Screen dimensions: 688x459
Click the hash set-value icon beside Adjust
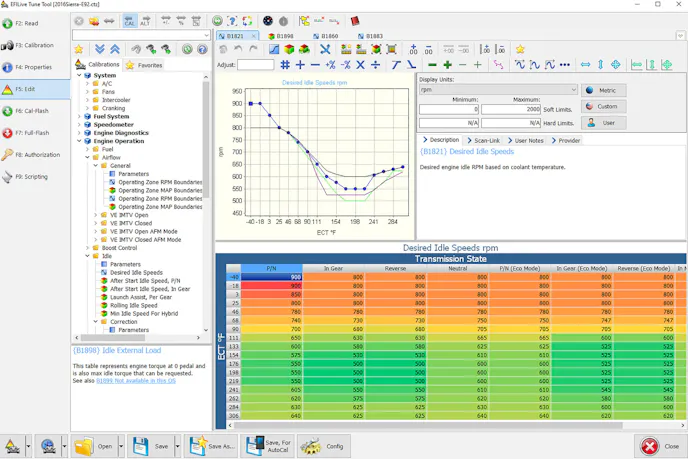point(285,65)
